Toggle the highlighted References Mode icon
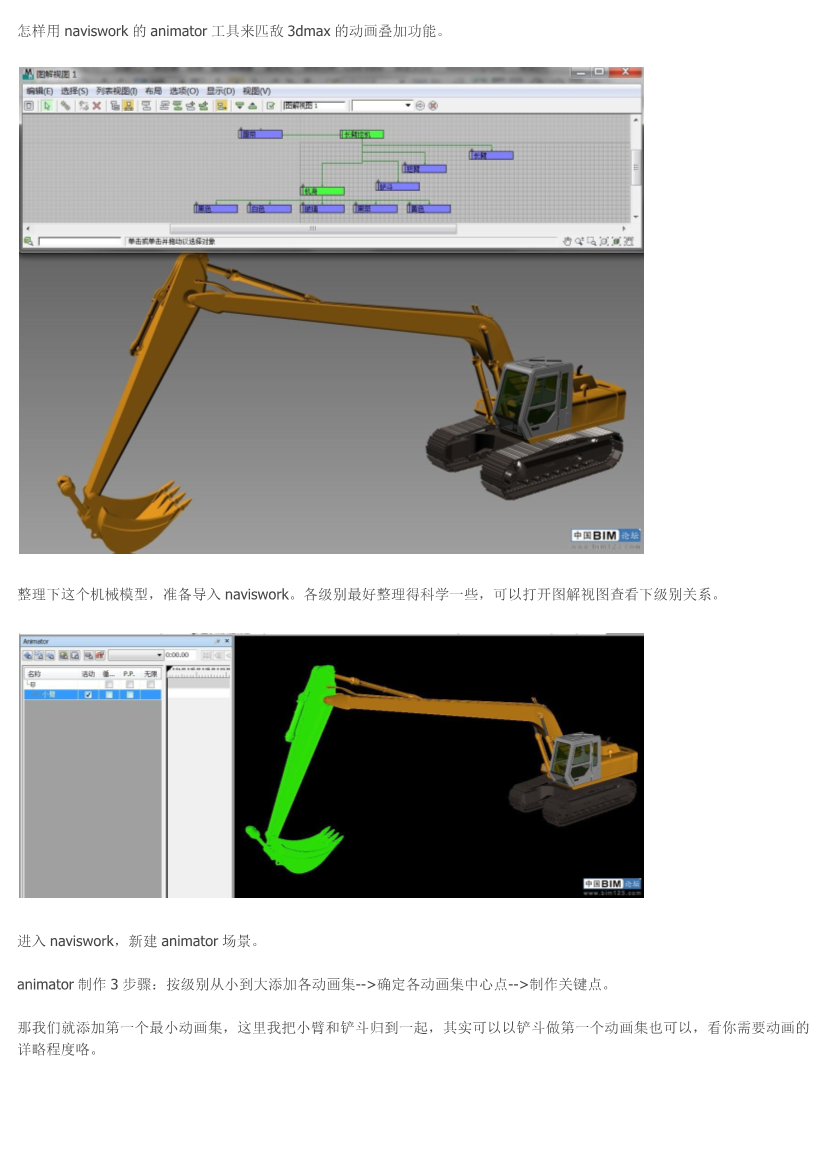Viewport: 826px width, 1169px height. click(x=127, y=105)
